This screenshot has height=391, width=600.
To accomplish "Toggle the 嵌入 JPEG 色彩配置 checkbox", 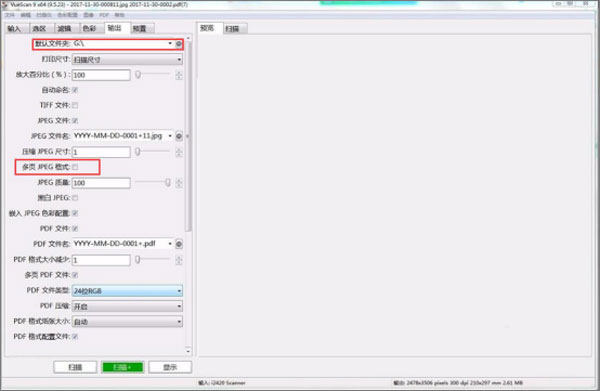I will click(75, 213).
